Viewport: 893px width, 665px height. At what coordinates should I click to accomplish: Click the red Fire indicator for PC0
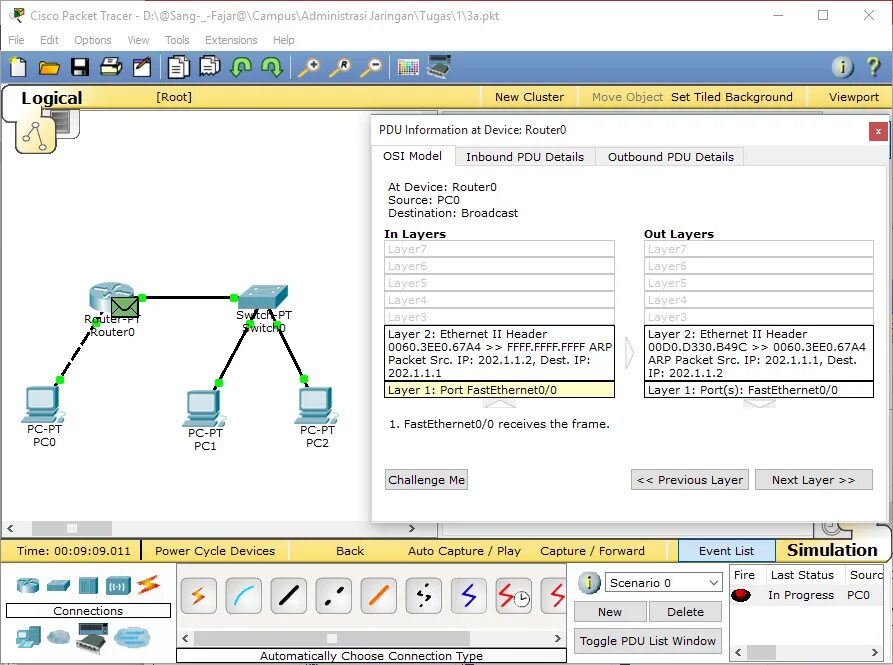tap(741, 595)
